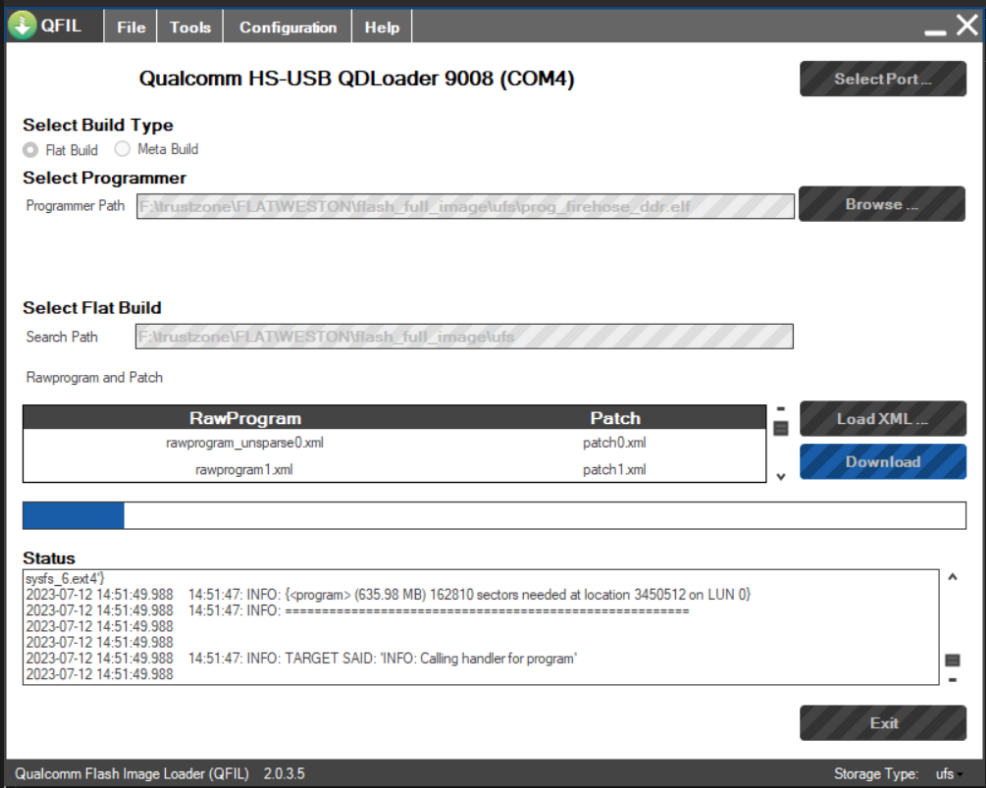Click the Status log scrollbar thumb
986x788 pixels.
[x=953, y=660]
